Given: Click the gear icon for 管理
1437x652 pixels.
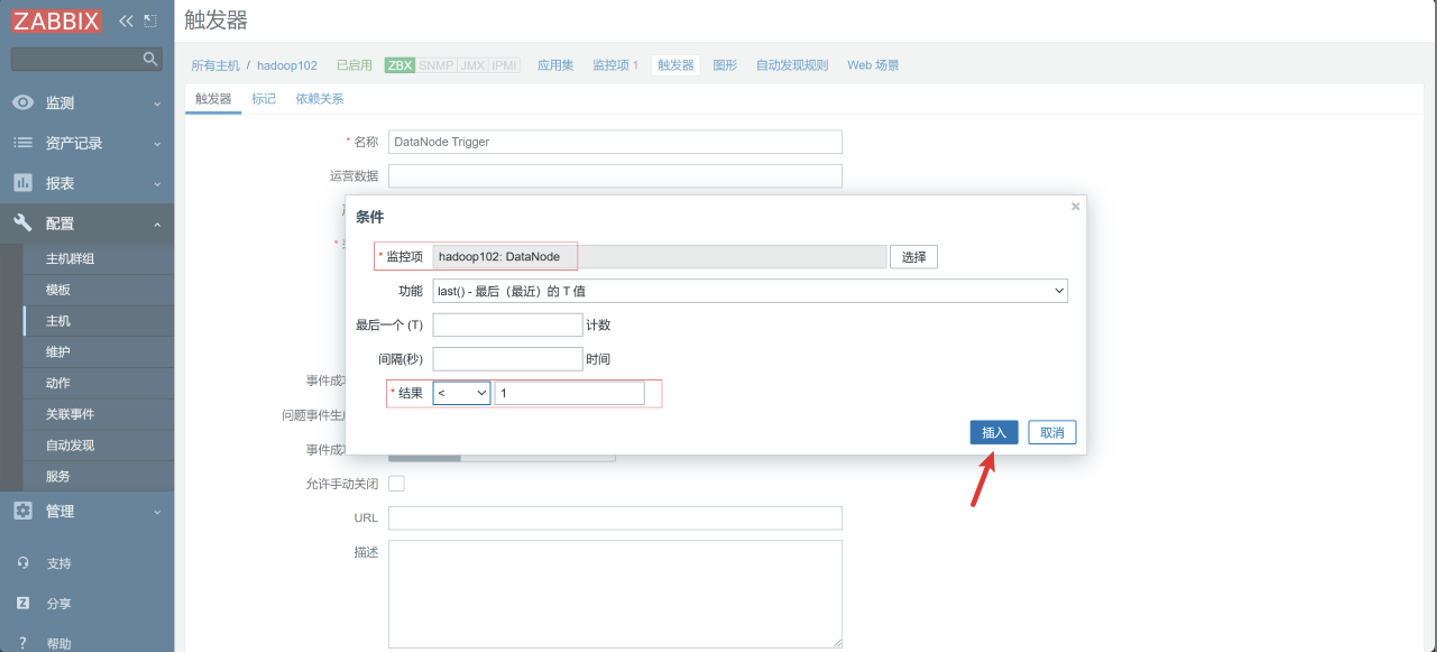Looking at the screenshot, I should point(22,511).
